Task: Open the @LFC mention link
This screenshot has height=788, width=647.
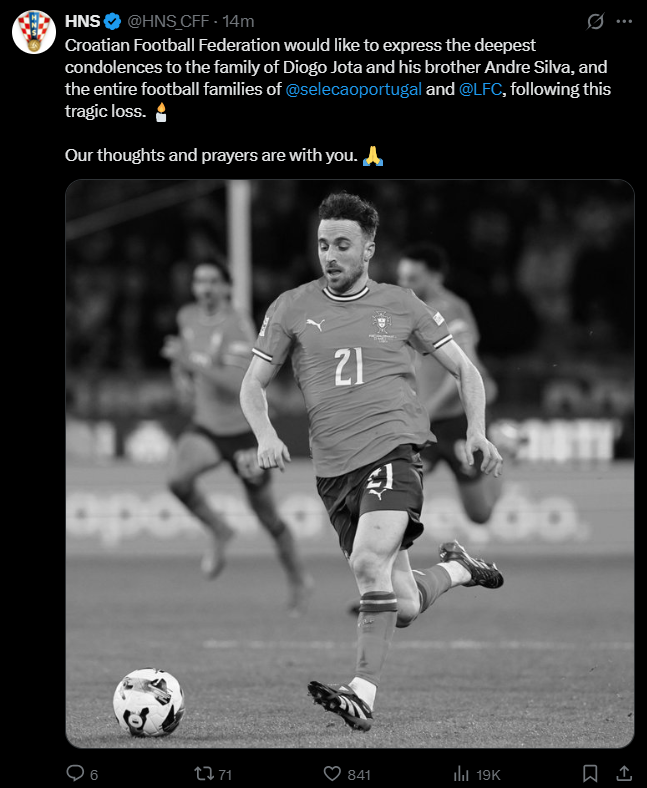Action: [480, 89]
